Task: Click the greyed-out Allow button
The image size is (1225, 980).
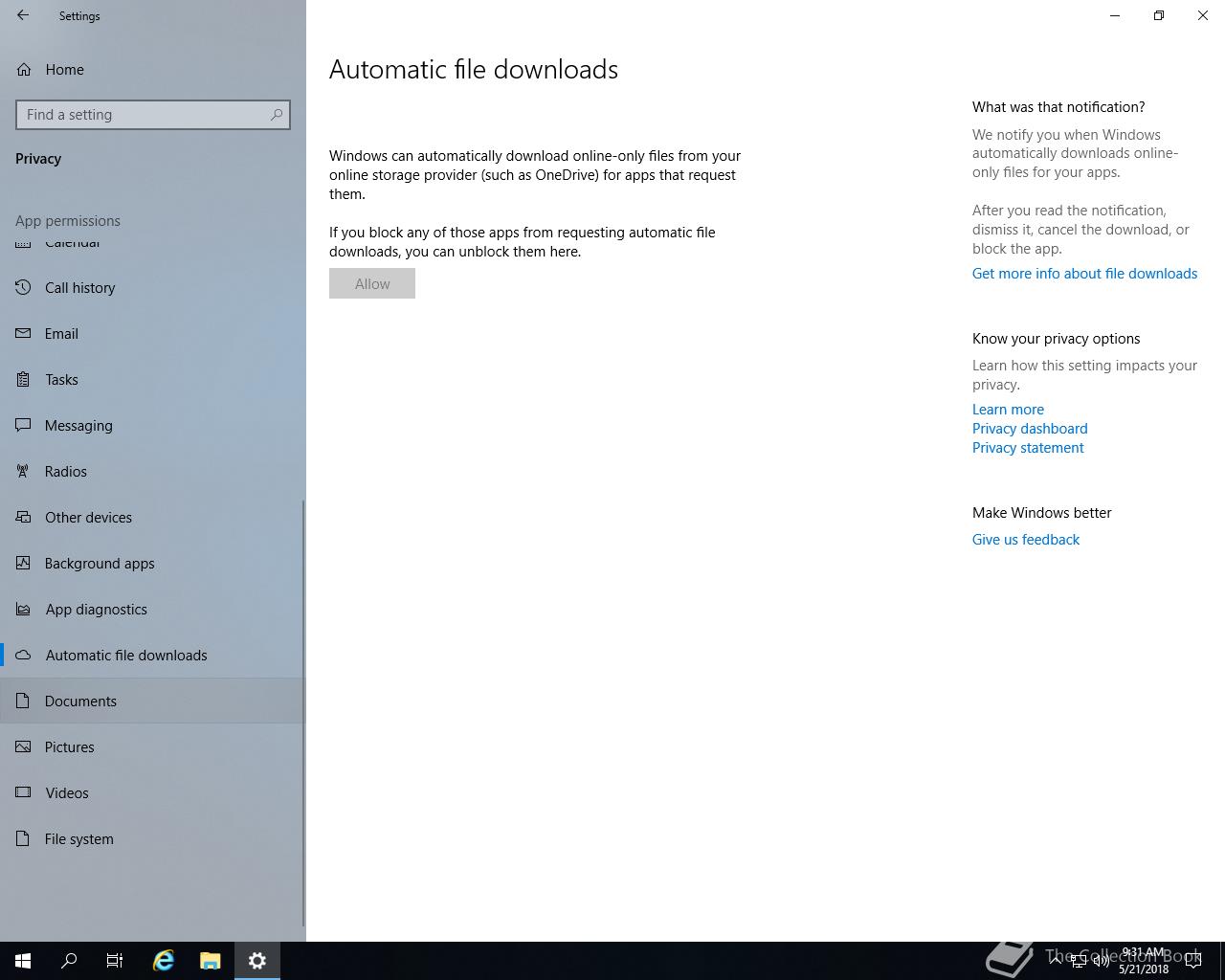Action: point(372,283)
